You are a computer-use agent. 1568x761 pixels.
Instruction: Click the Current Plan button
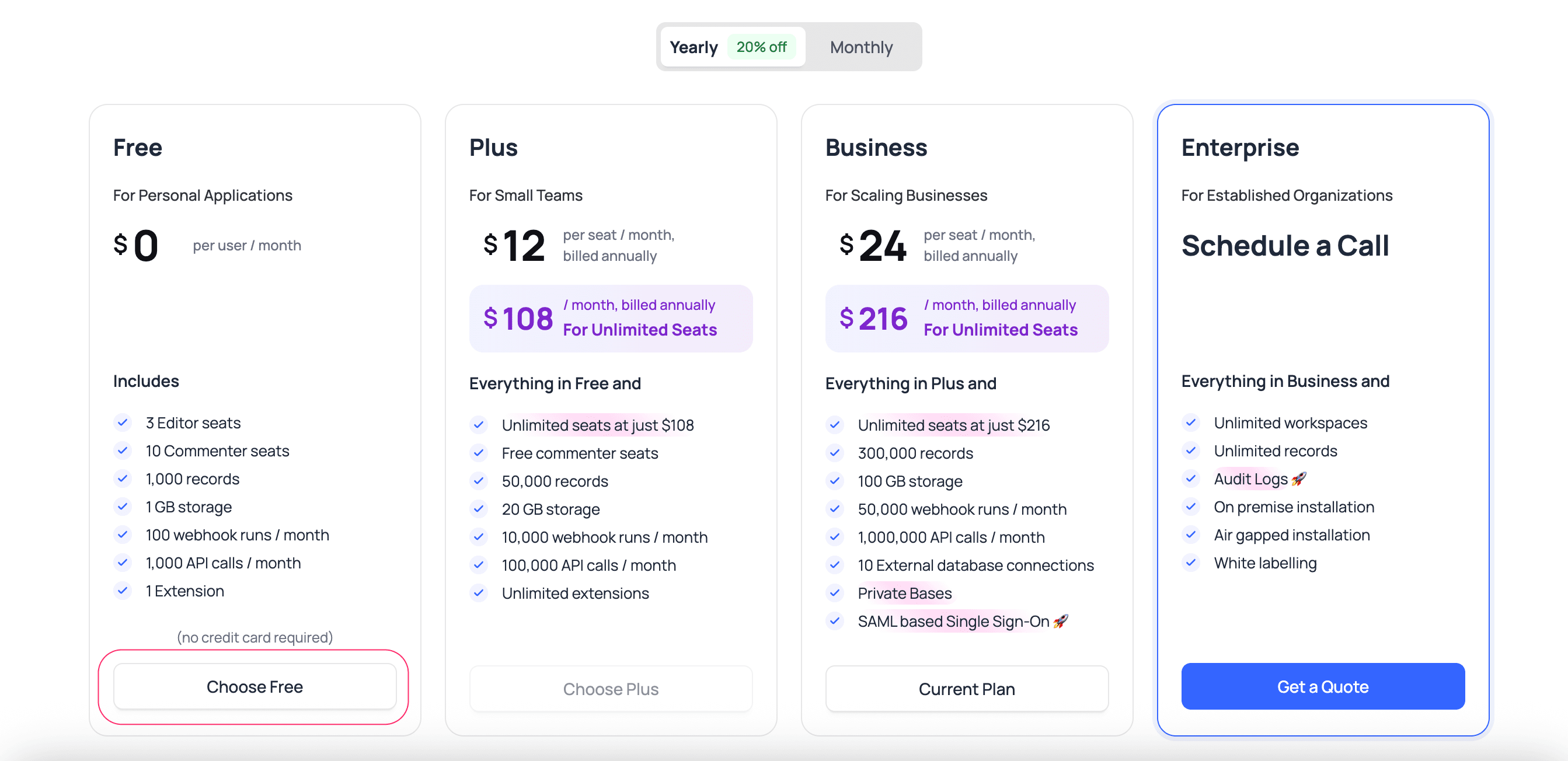coord(966,689)
